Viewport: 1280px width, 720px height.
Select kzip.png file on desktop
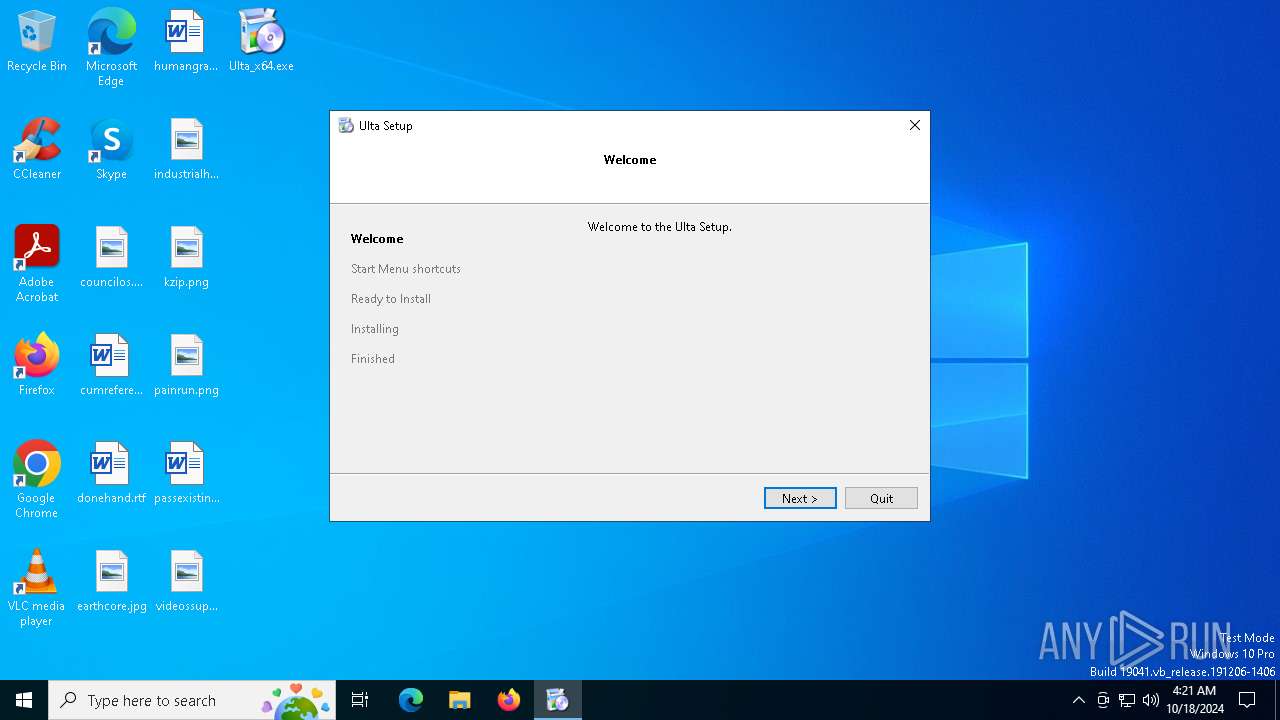186,258
